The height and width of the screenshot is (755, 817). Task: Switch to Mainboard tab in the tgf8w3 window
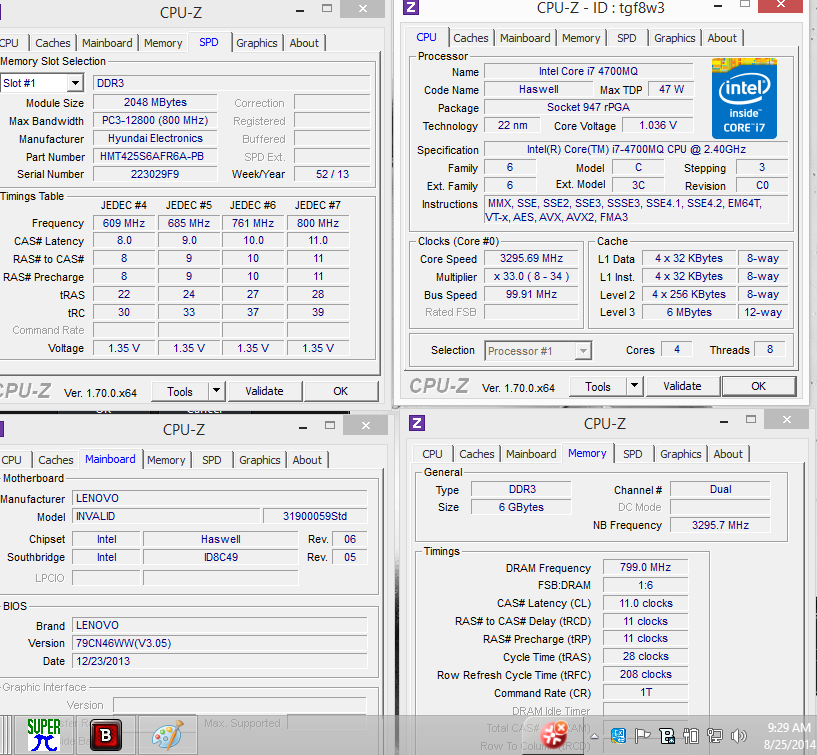[x=525, y=38]
